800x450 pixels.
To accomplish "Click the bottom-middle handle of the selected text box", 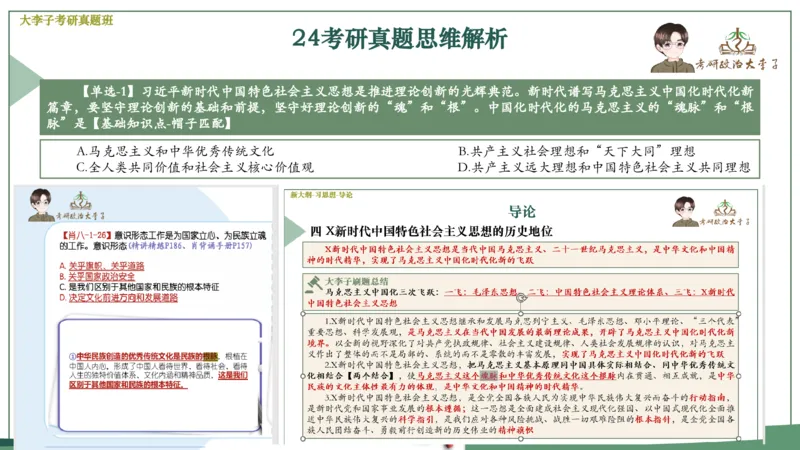I will (x=521, y=438).
